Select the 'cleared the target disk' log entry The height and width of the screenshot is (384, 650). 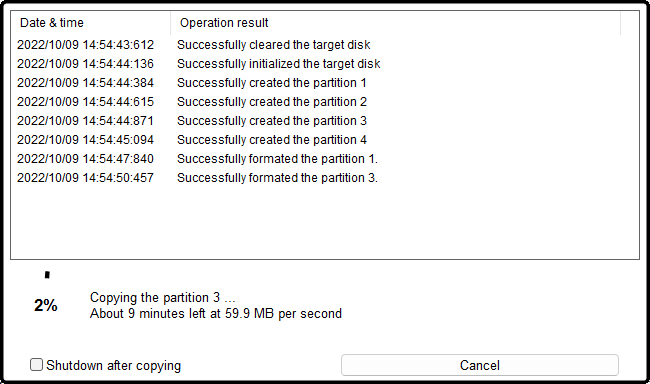pyautogui.click(x=274, y=45)
